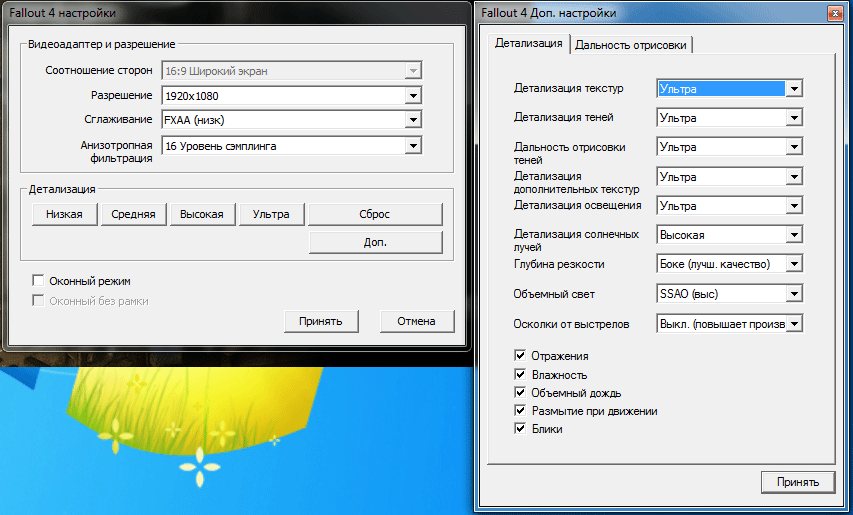Viewport: 853px width, 515px height.
Task: Expand the Детализация теней dropdown
Action: [730, 117]
